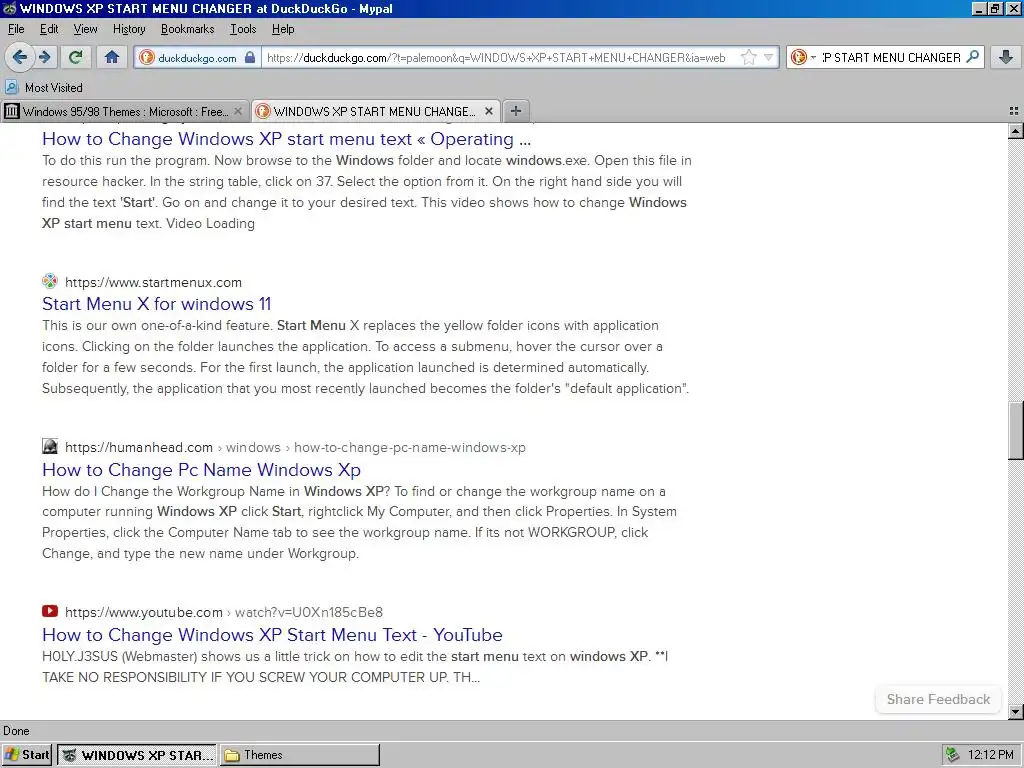This screenshot has height=768, width=1024.
Task: Click the vertical scrollbar thumb
Action: 1015,430
